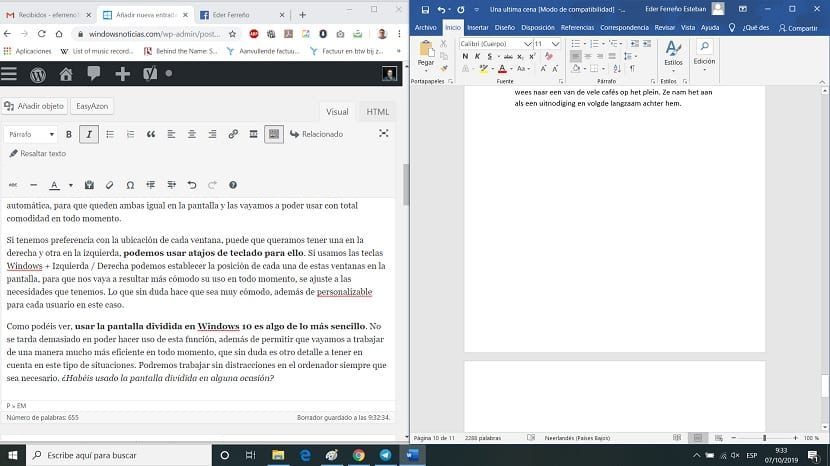Click Resaltar texto button
Image resolution: width=830 pixels, height=466 pixels.
point(38,154)
